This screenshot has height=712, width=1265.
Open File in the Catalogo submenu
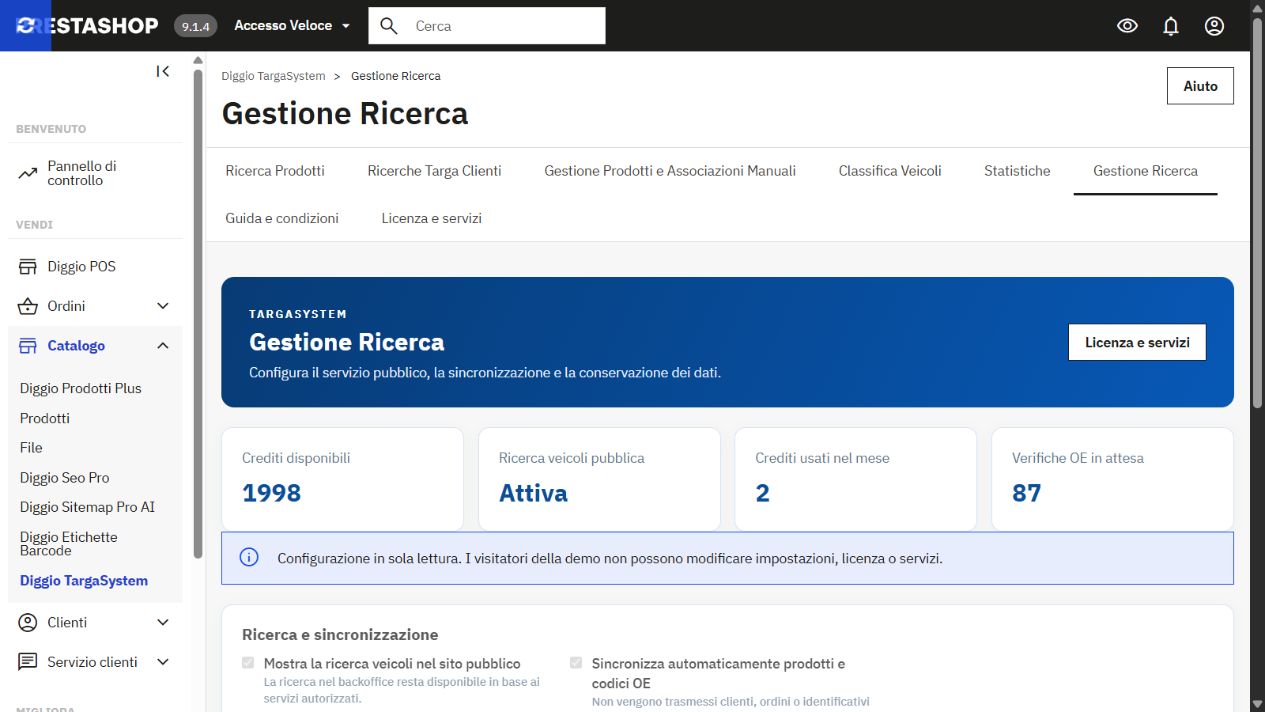[x=31, y=448]
